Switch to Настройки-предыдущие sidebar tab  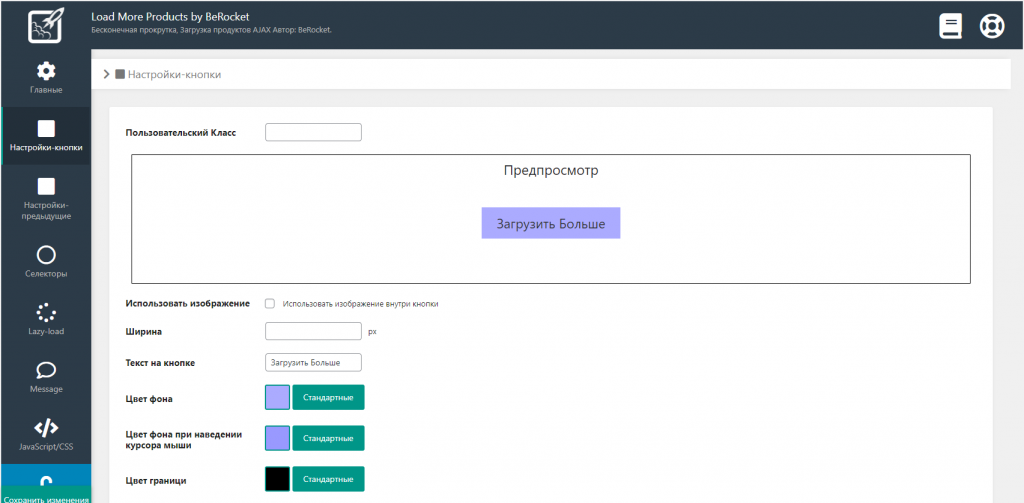coord(46,195)
